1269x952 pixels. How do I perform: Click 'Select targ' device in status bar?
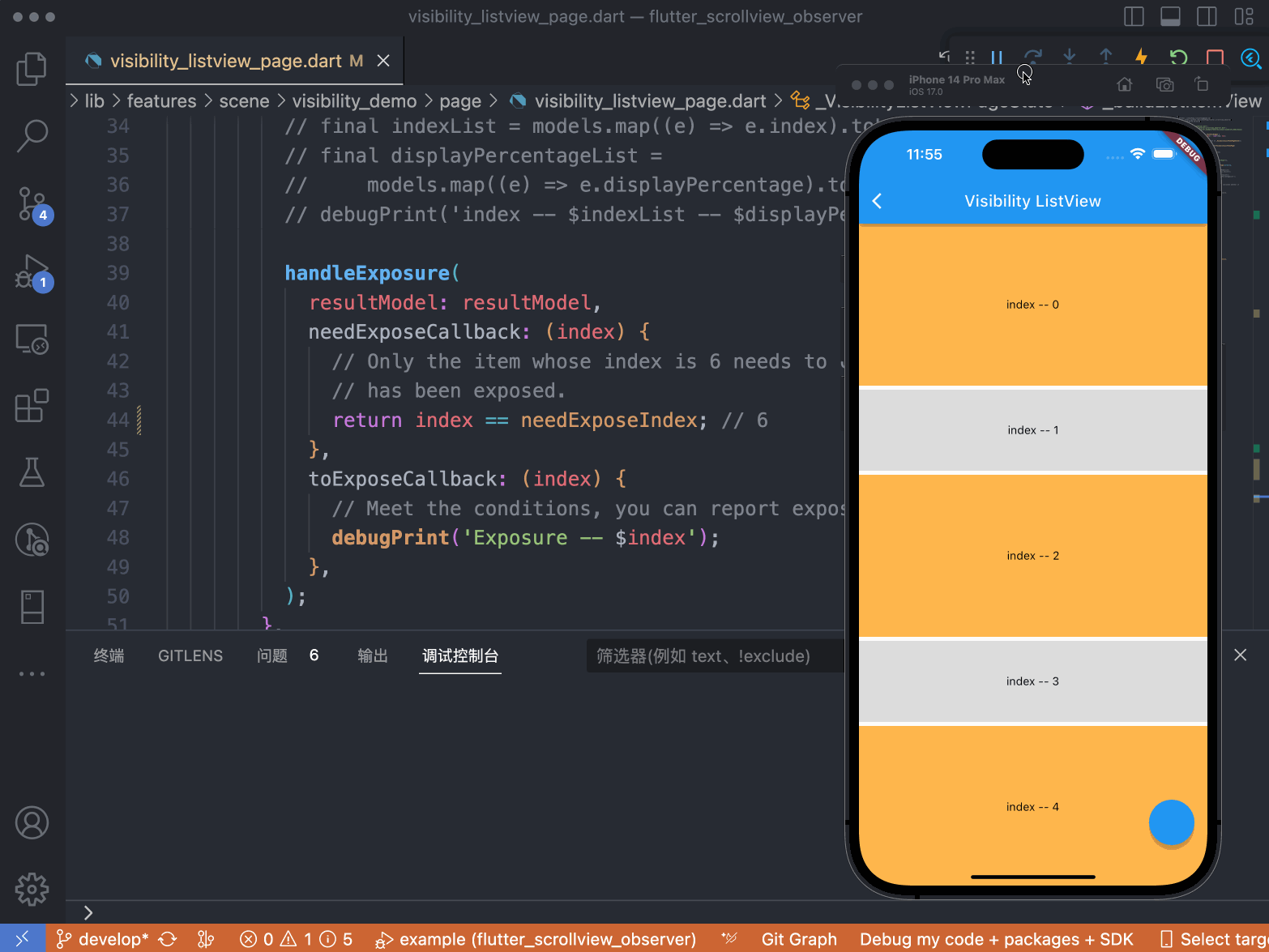point(1214,939)
